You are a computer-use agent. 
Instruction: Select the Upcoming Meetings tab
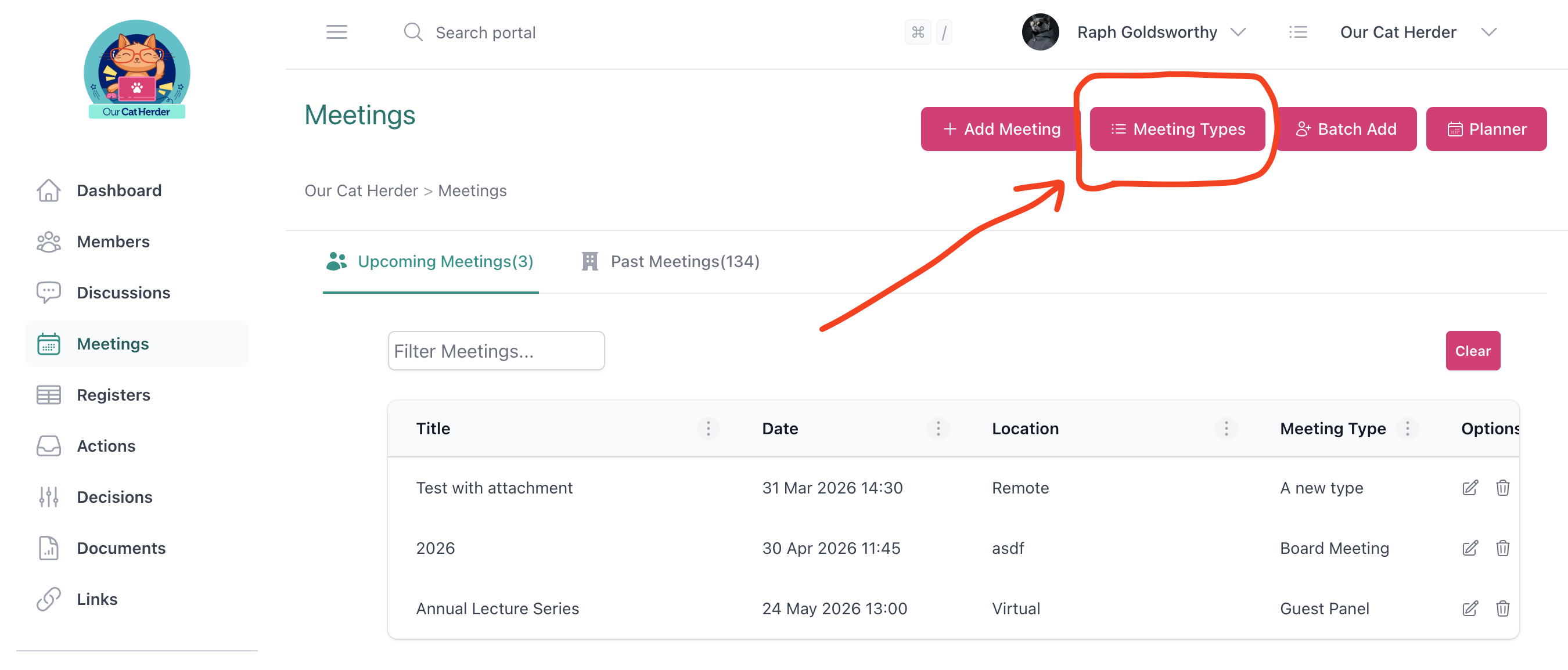[445, 261]
